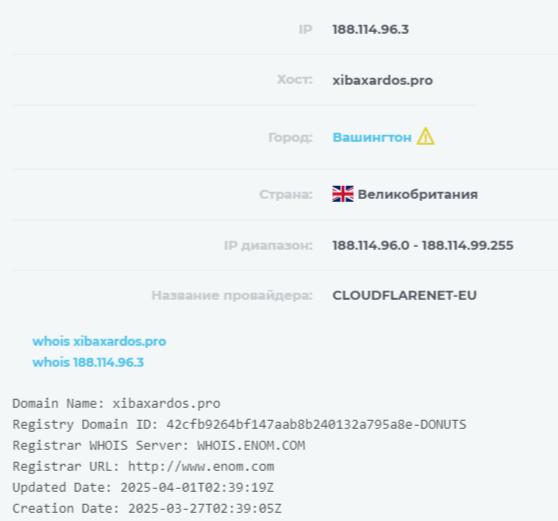Click the Registrar URL http://www.enom.com text

coord(143,467)
